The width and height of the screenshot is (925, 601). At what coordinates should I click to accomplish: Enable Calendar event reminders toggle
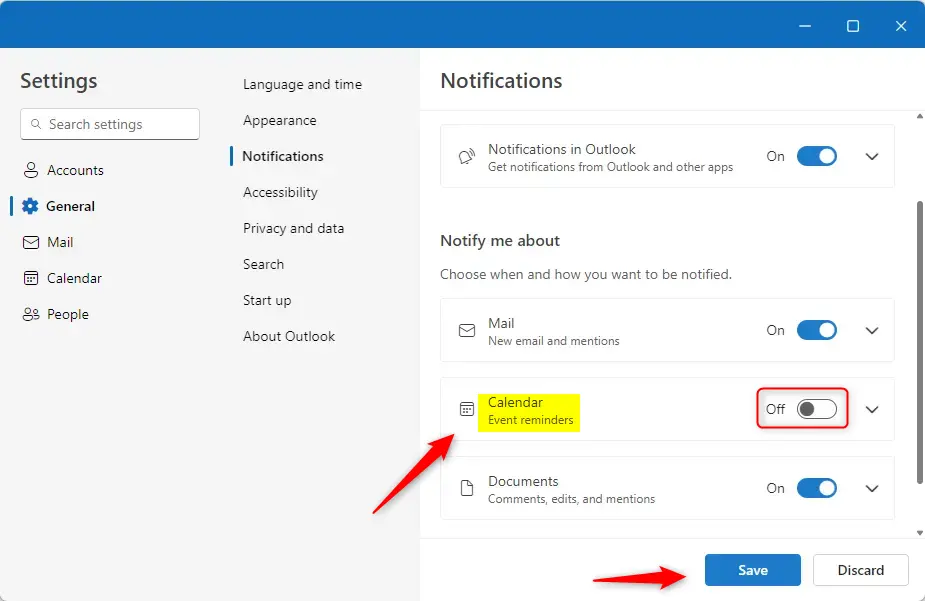(816, 409)
